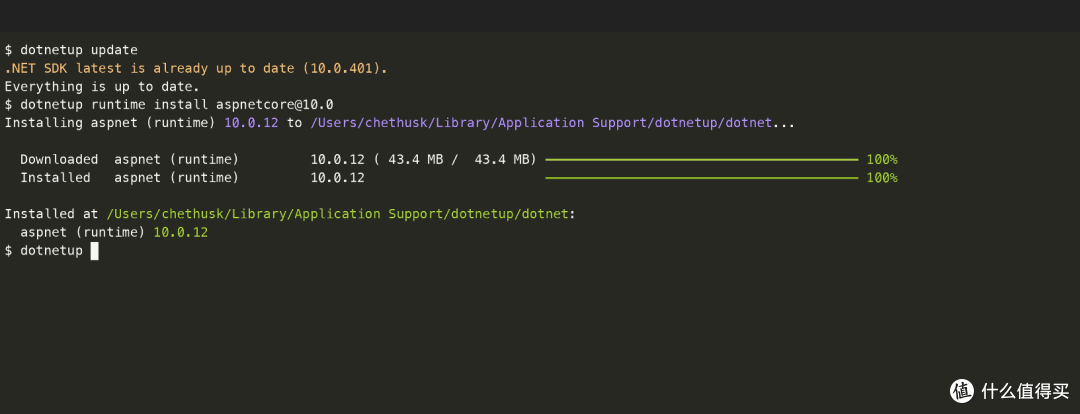
Task: Click the 'Downloaded' status word
Action: (x=59, y=160)
